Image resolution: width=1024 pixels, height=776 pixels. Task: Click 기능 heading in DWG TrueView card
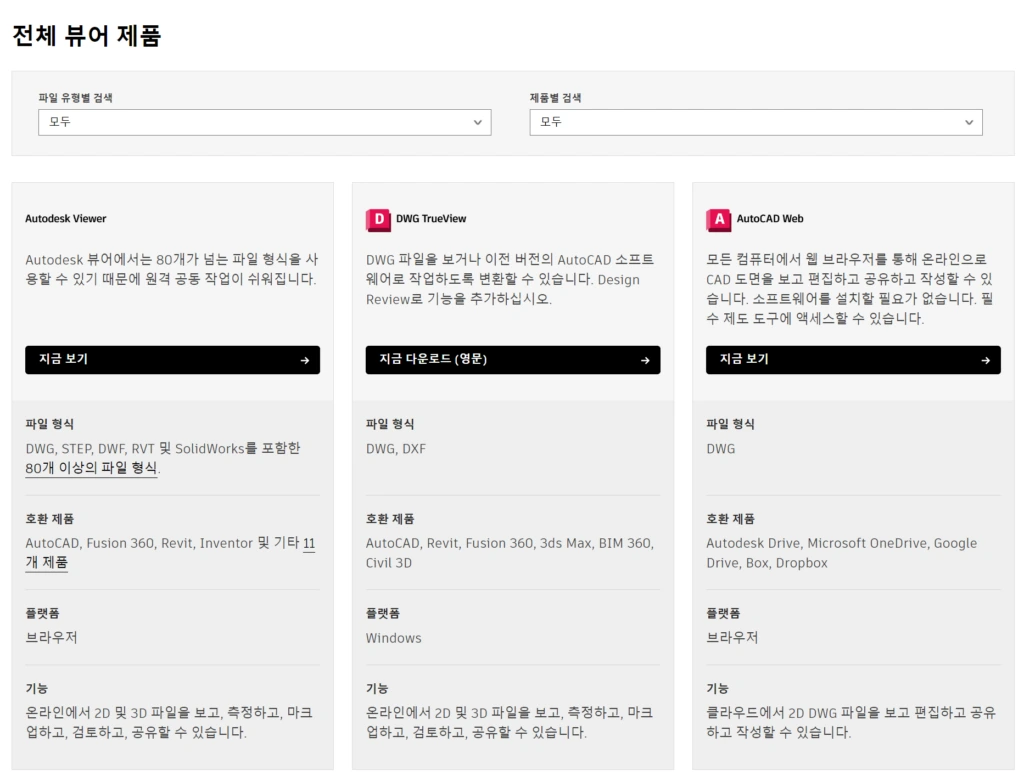click(x=377, y=688)
